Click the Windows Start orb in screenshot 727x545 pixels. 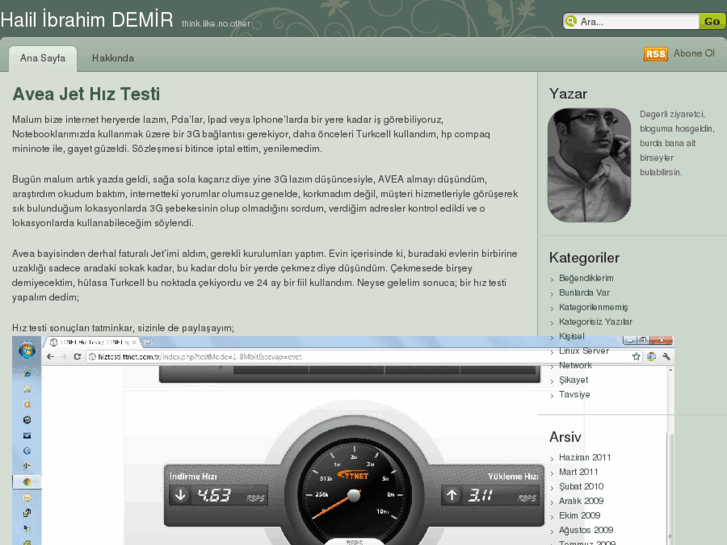click(25, 351)
